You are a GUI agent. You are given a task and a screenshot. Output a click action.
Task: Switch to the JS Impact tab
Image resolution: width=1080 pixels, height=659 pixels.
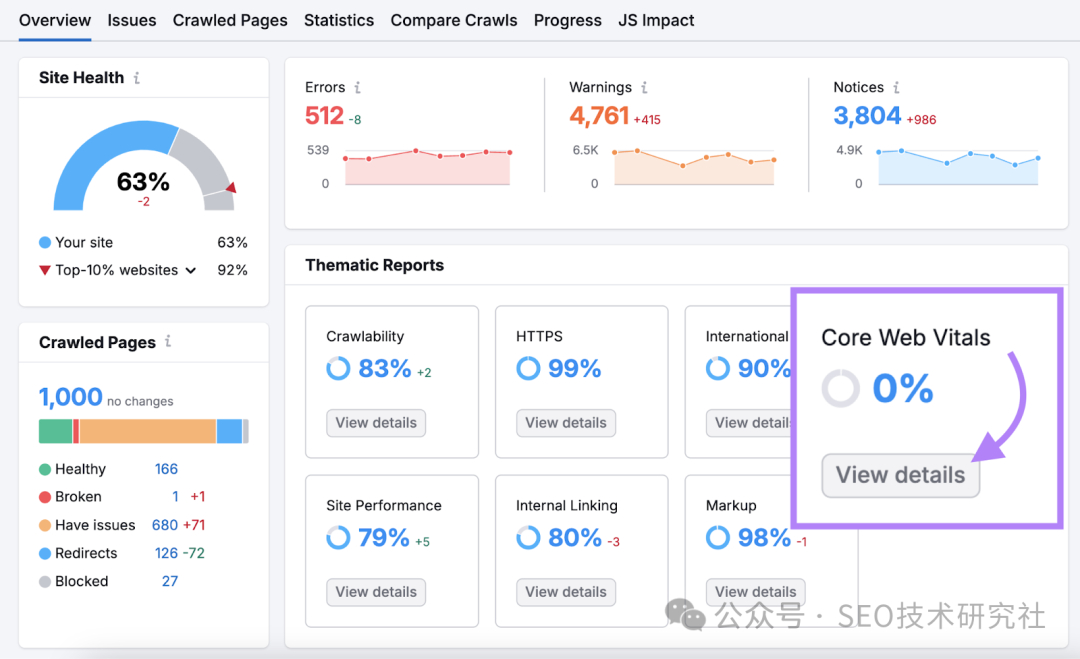[x=656, y=21]
